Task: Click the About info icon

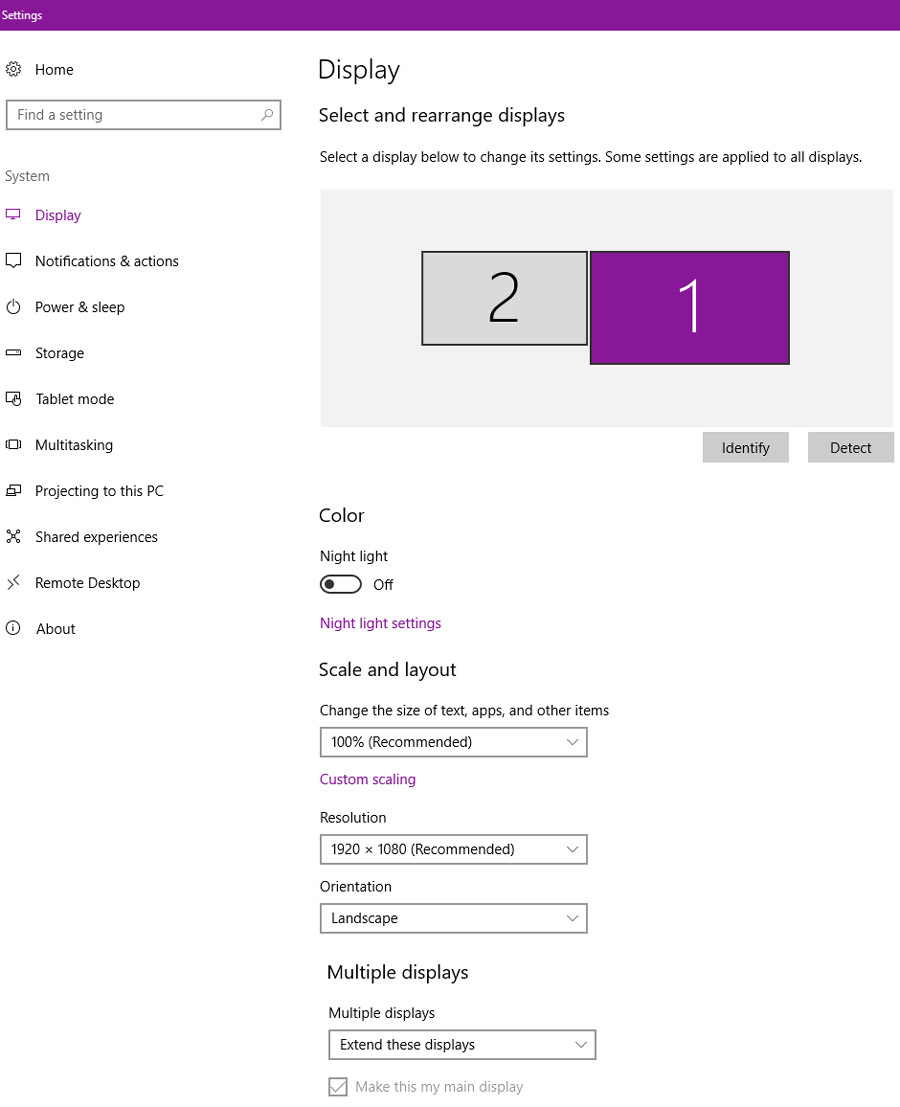Action: [x=13, y=628]
